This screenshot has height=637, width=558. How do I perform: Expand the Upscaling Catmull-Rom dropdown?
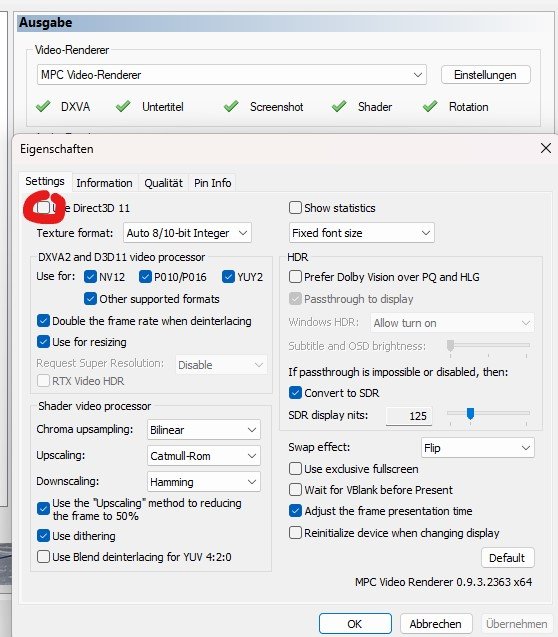(203, 456)
